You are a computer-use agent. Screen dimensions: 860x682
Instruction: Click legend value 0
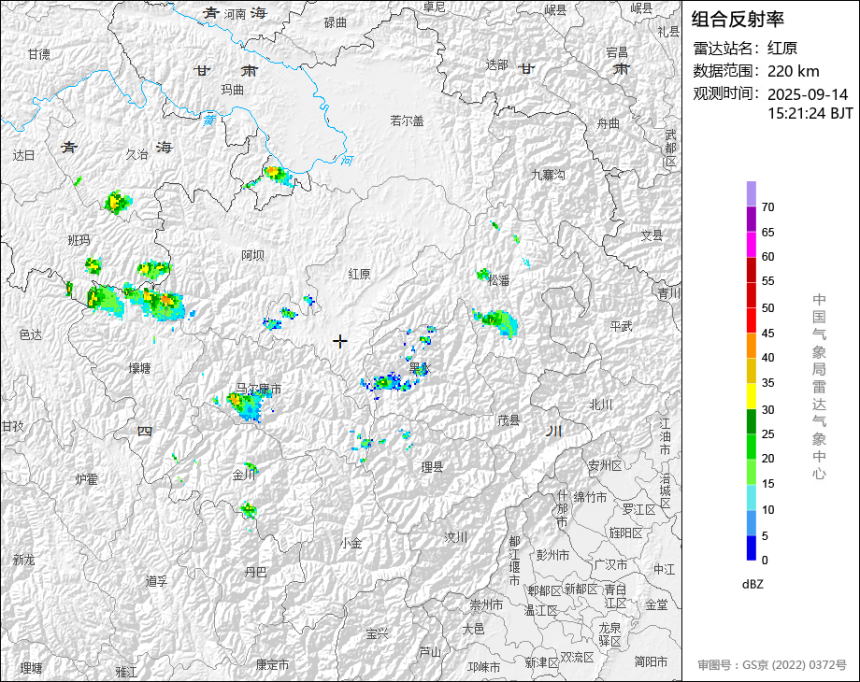pos(765,560)
